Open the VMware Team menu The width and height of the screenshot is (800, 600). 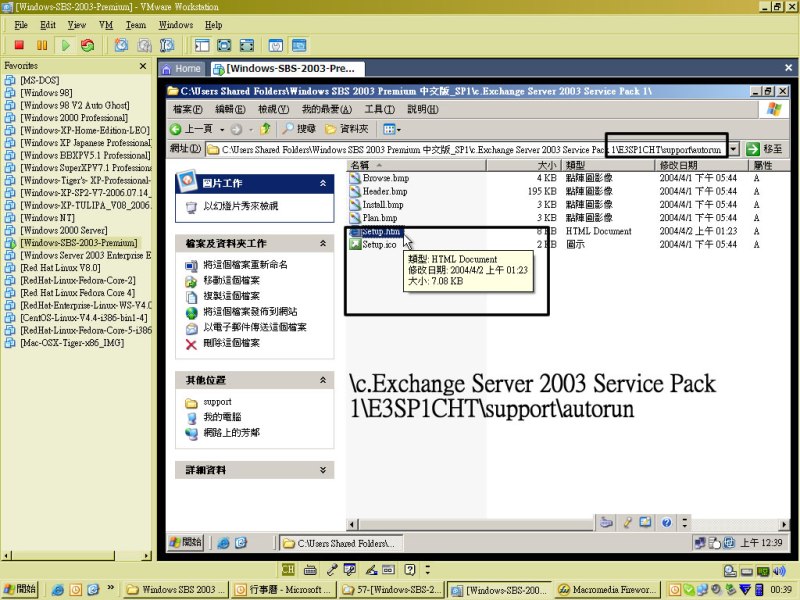coord(136,25)
